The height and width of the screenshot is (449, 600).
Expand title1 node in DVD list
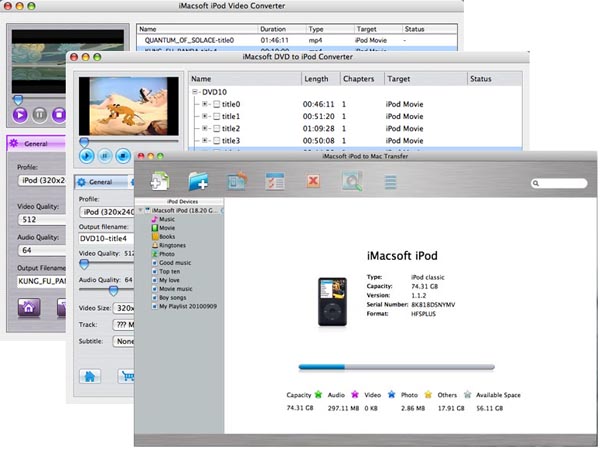tap(205, 116)
